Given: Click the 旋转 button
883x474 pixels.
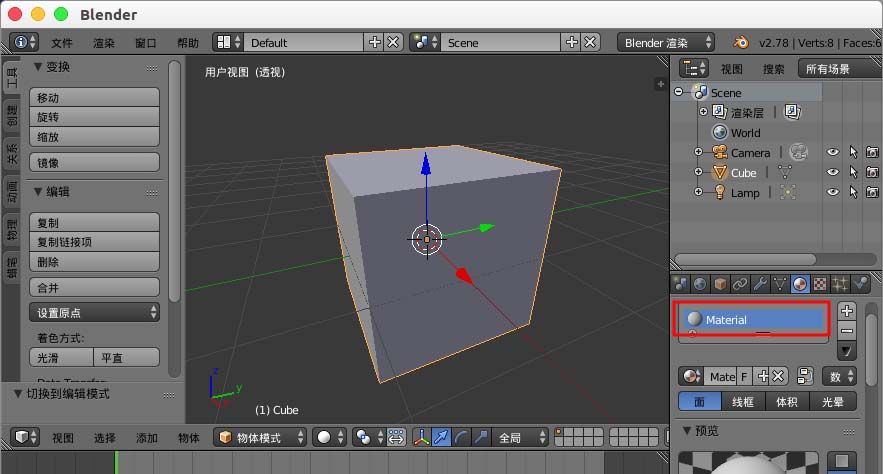Looking at the screenshot, I should click(x=95, y=117).
